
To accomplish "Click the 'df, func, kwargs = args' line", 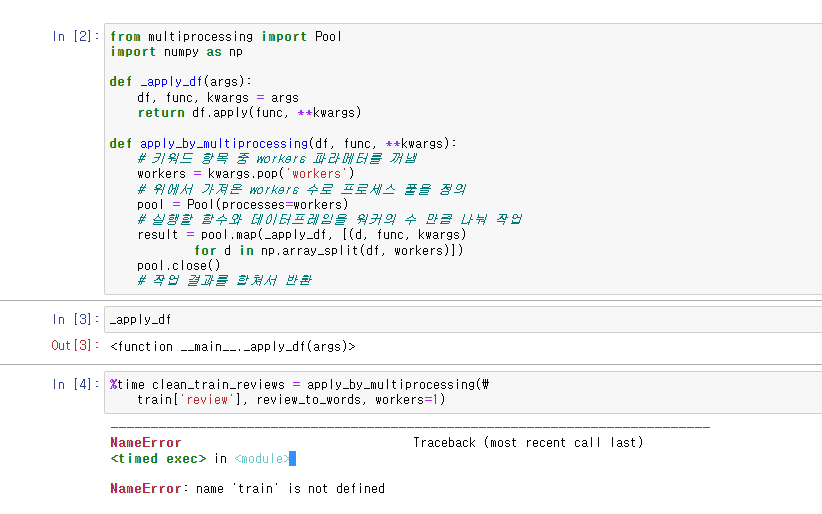I will point(218,98).
